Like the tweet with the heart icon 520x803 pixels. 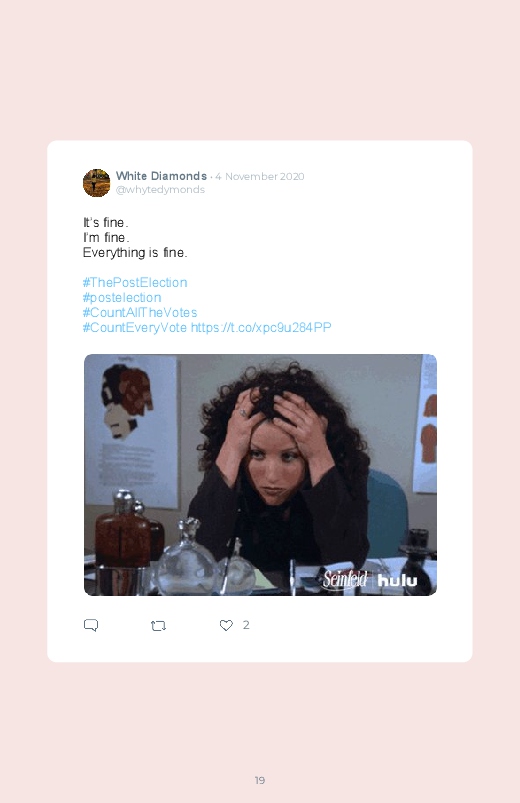click(x=226, y=625)
